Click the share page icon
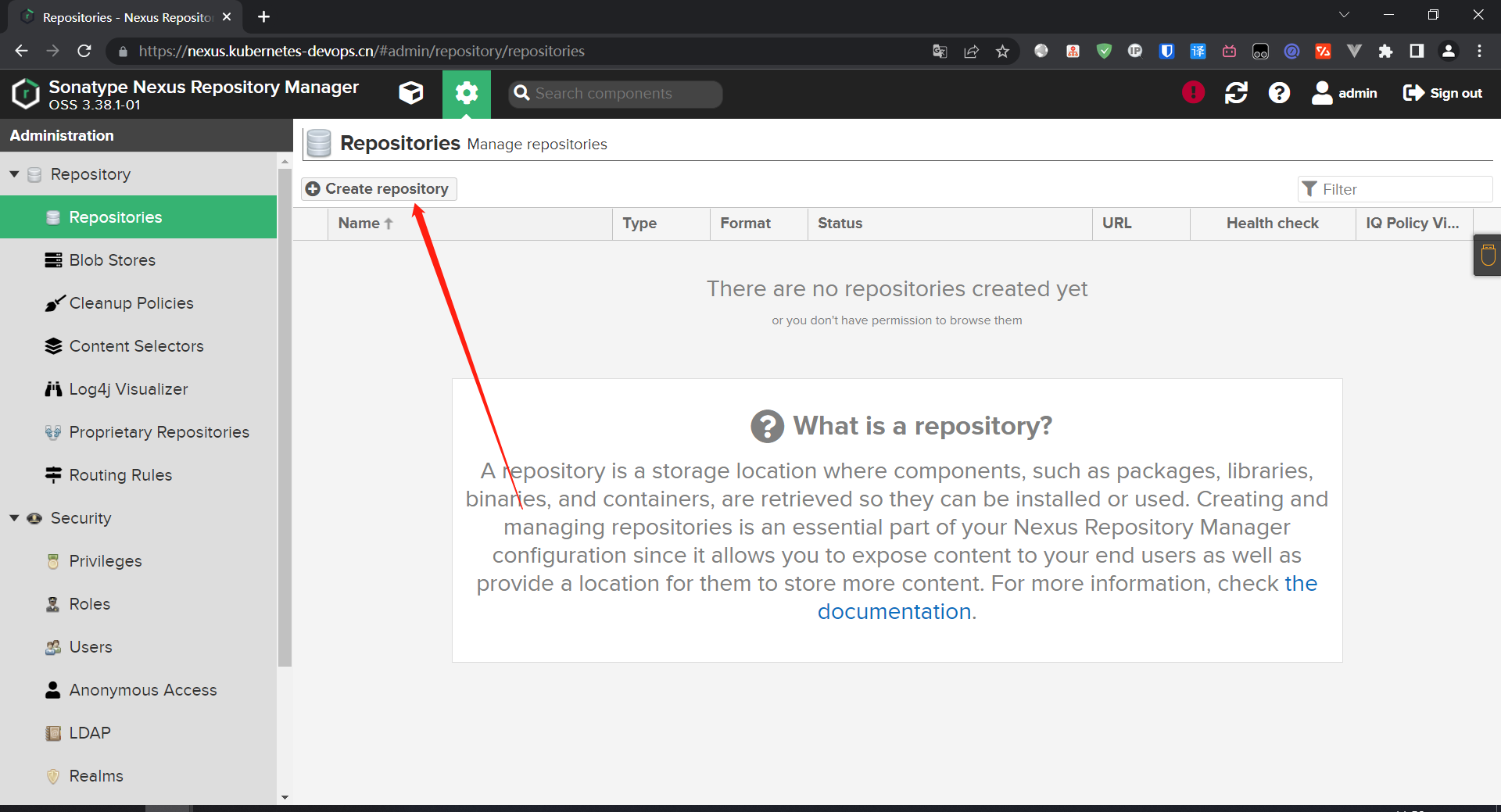The height and width of the screenshot is (812, 1501). coord(971,52)
